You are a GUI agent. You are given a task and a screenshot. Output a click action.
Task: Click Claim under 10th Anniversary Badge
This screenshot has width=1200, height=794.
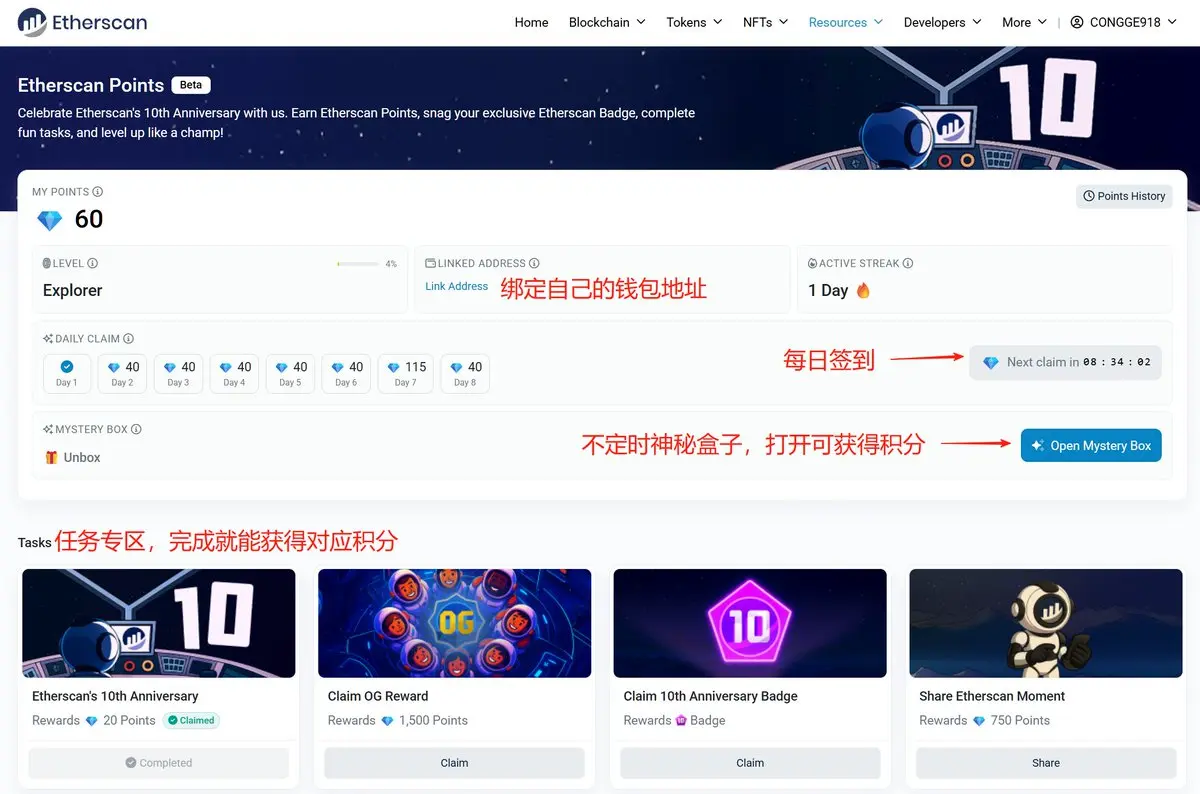pos(750,763)
